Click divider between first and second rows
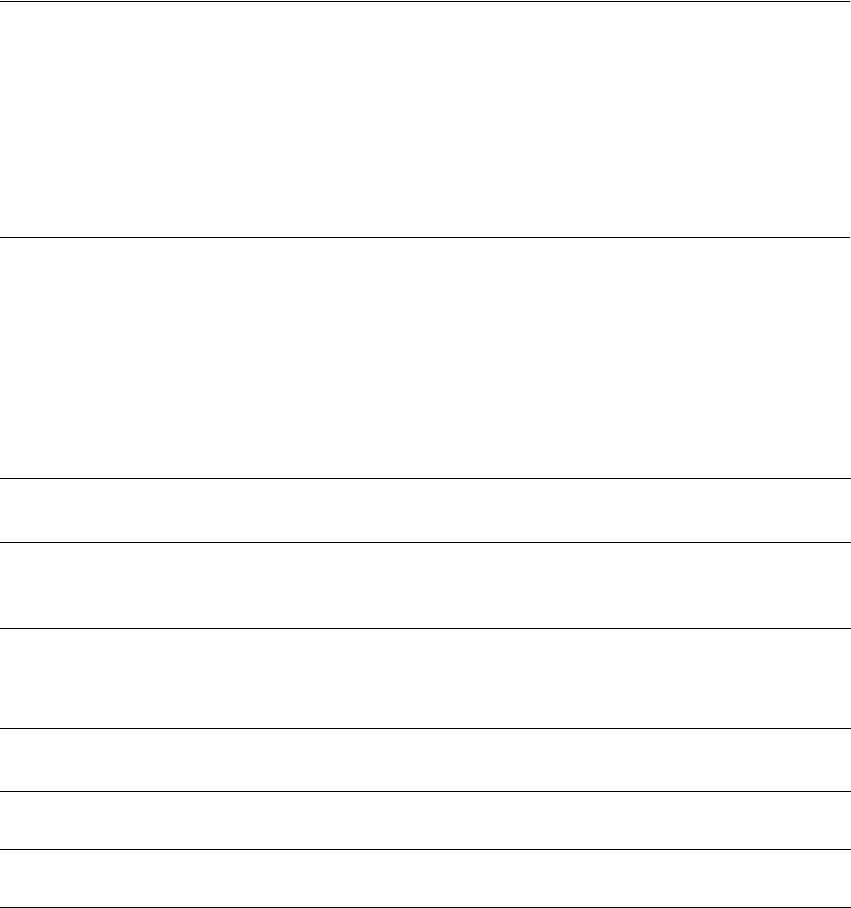851x908 pixels. 425,237
